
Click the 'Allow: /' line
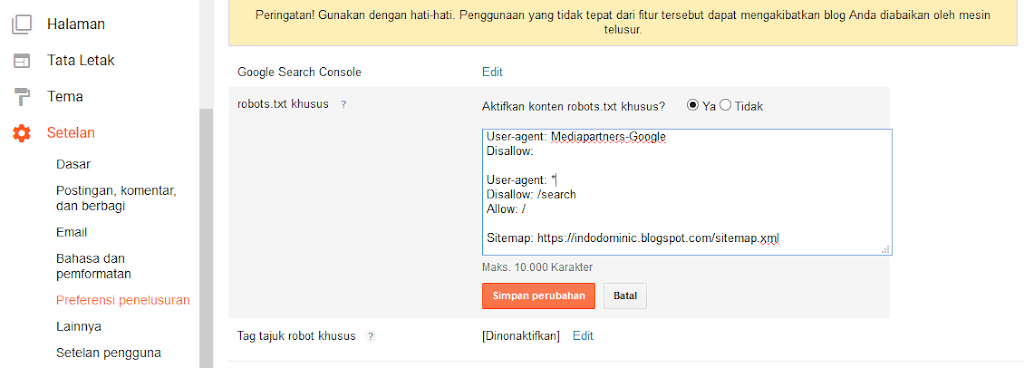pyautogui.click(x=506, y=209)
